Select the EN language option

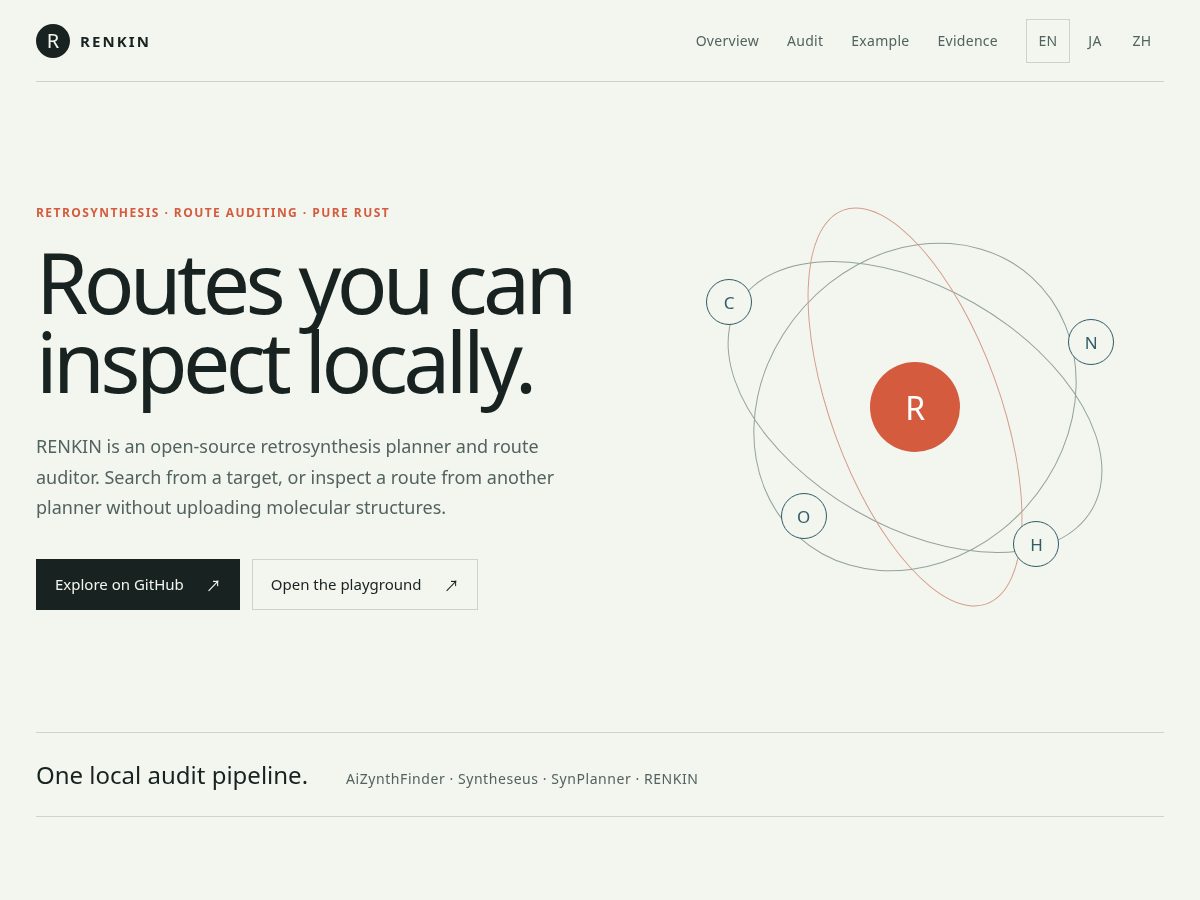1048,41
